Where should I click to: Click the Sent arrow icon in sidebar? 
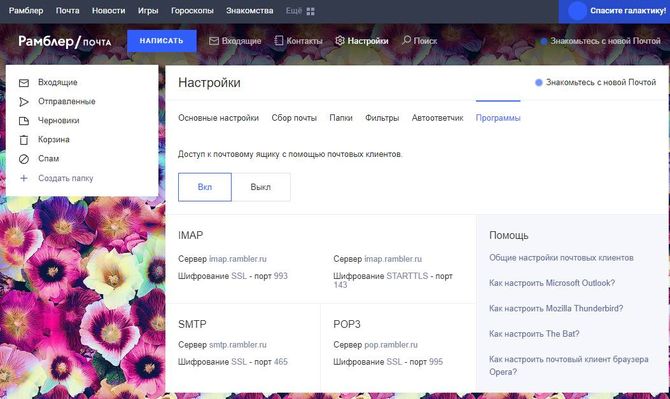[24, 102]
